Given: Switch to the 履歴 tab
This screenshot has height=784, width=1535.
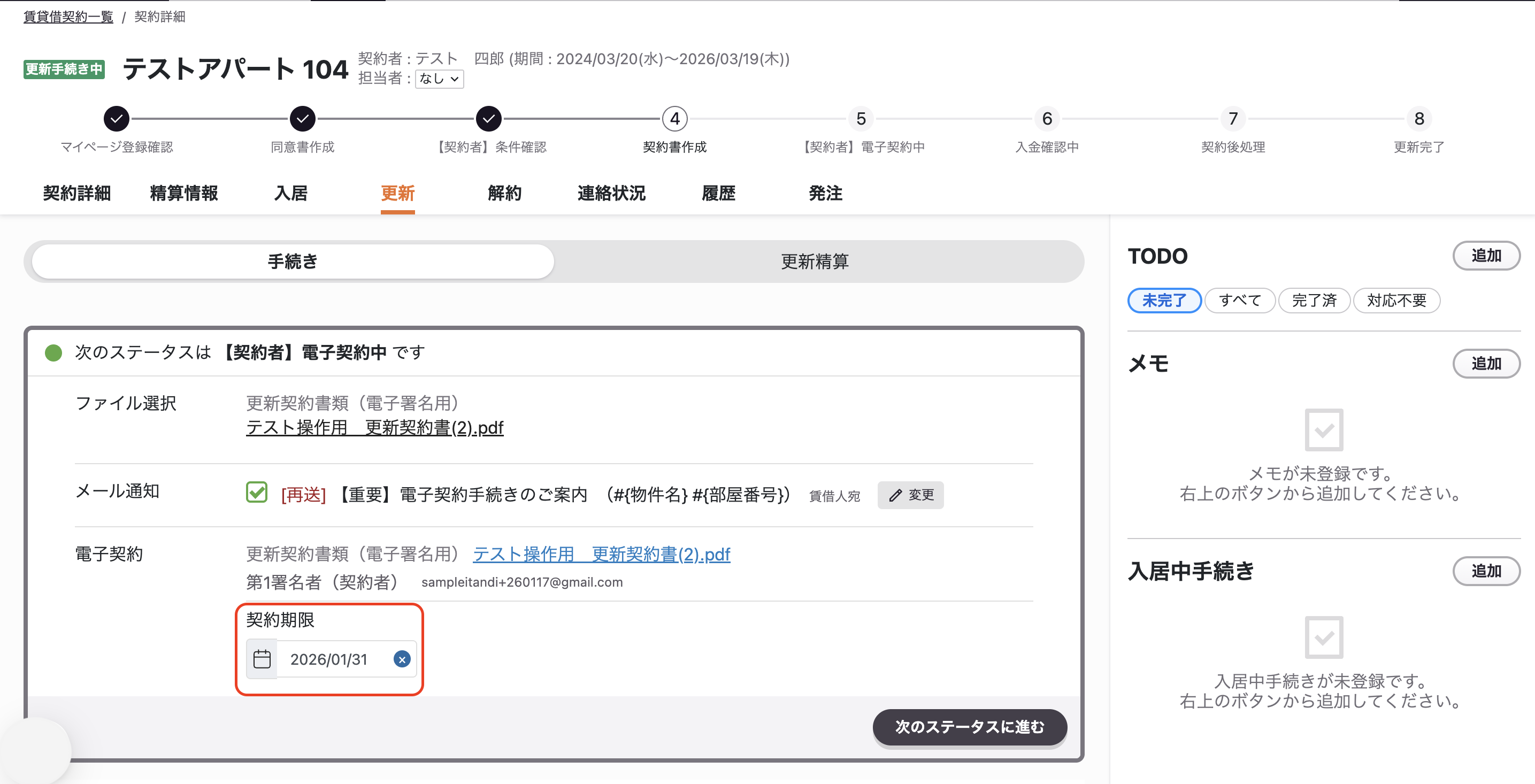Looking at the screenshot, I should click(x=719, y=193).
